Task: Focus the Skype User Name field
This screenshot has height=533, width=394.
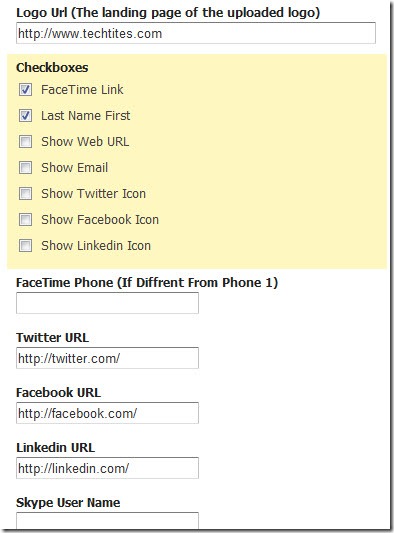Action: 107,521
